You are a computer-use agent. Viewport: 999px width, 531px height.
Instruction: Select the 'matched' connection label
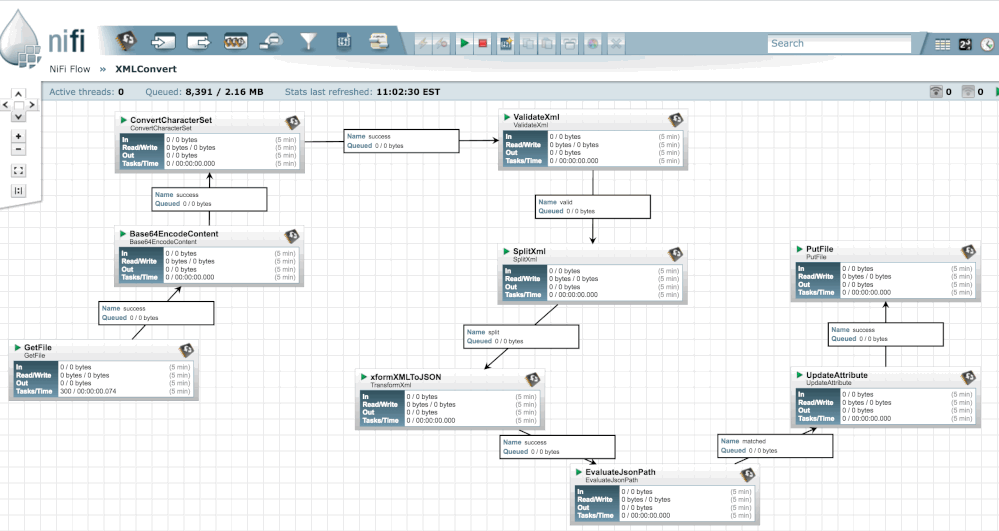[x=775, y=446]
